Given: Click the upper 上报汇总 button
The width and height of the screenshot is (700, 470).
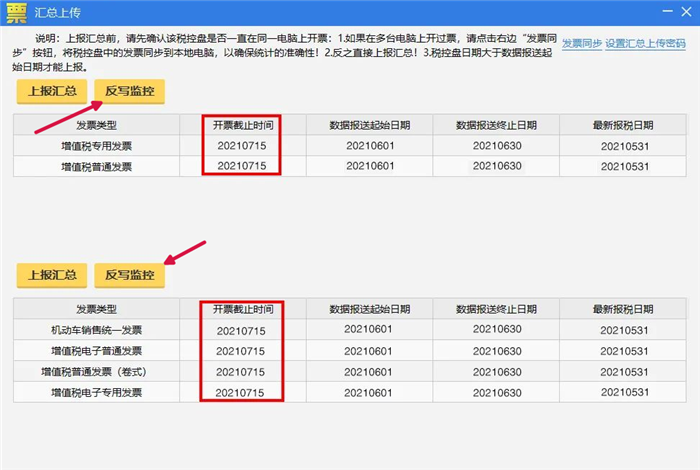Looking at the screenshot, I should coord(52,92).
